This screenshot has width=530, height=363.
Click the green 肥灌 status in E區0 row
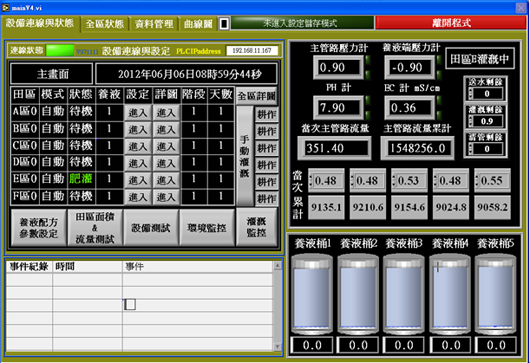point(81,179)
